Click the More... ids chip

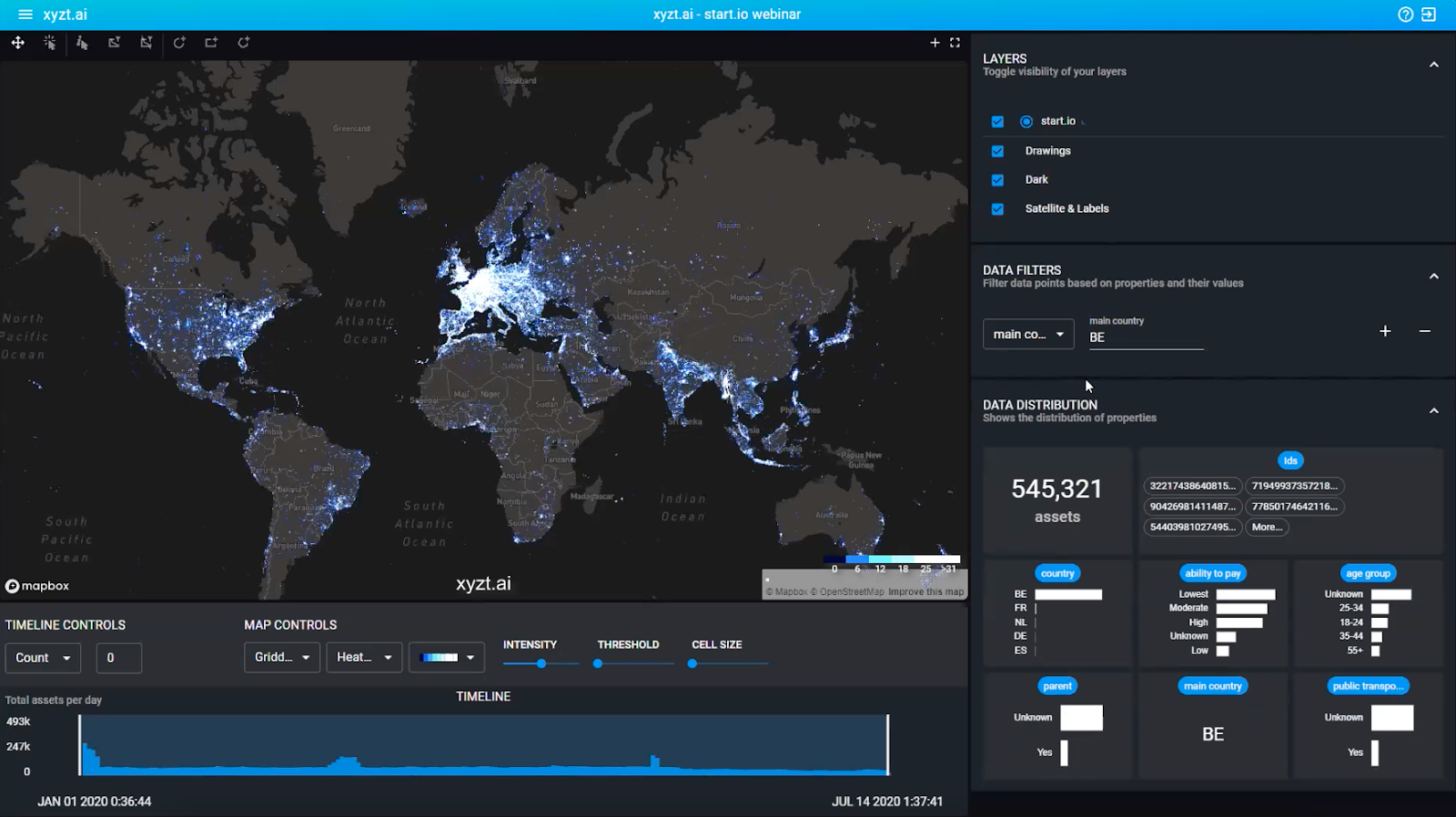(1267, 527)
